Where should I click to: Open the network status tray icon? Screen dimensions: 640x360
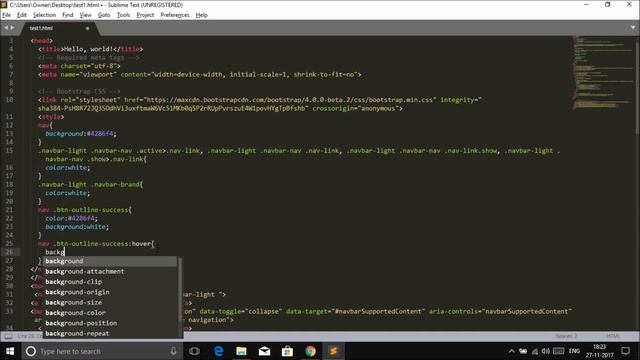point(534,351)
